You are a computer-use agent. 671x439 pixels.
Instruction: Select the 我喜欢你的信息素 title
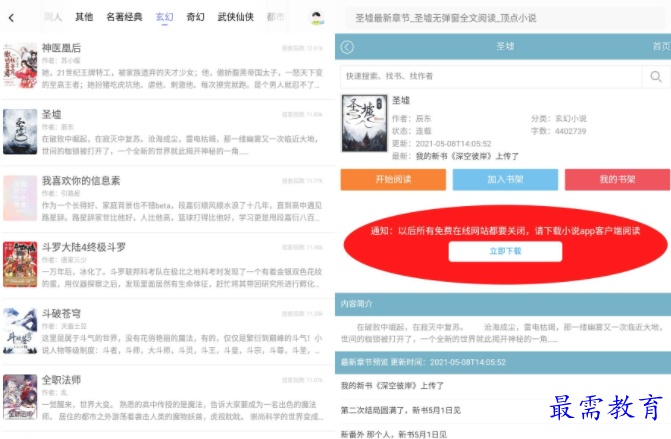tap(81, 181)
